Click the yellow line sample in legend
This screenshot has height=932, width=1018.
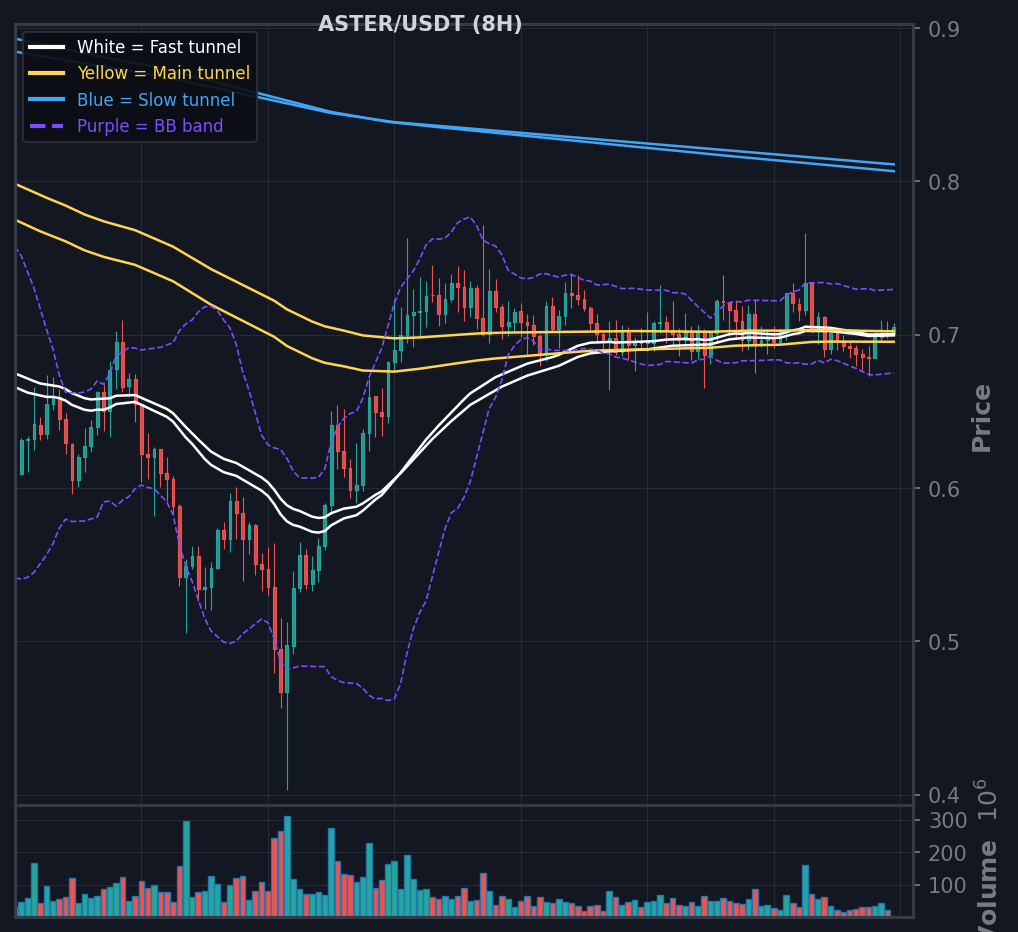[47, 73]
